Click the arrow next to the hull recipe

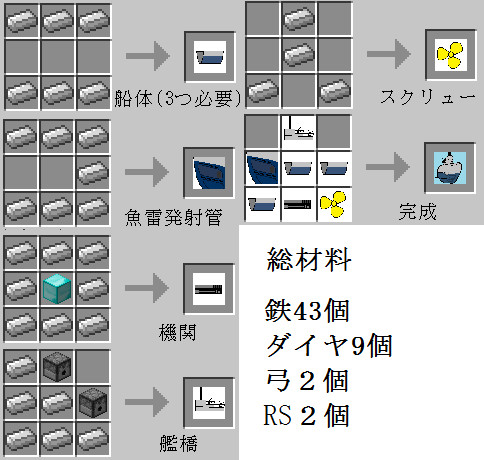148,56
